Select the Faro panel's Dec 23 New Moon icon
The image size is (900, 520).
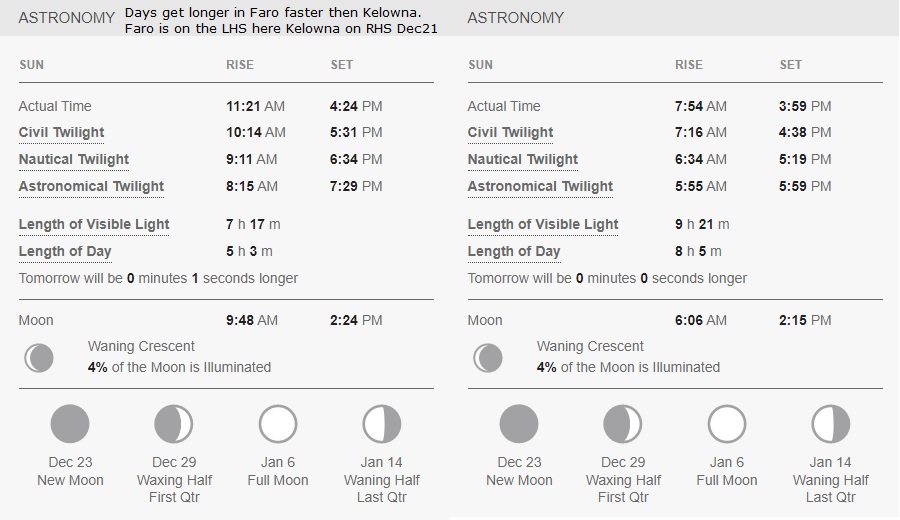tap(70, 424)
